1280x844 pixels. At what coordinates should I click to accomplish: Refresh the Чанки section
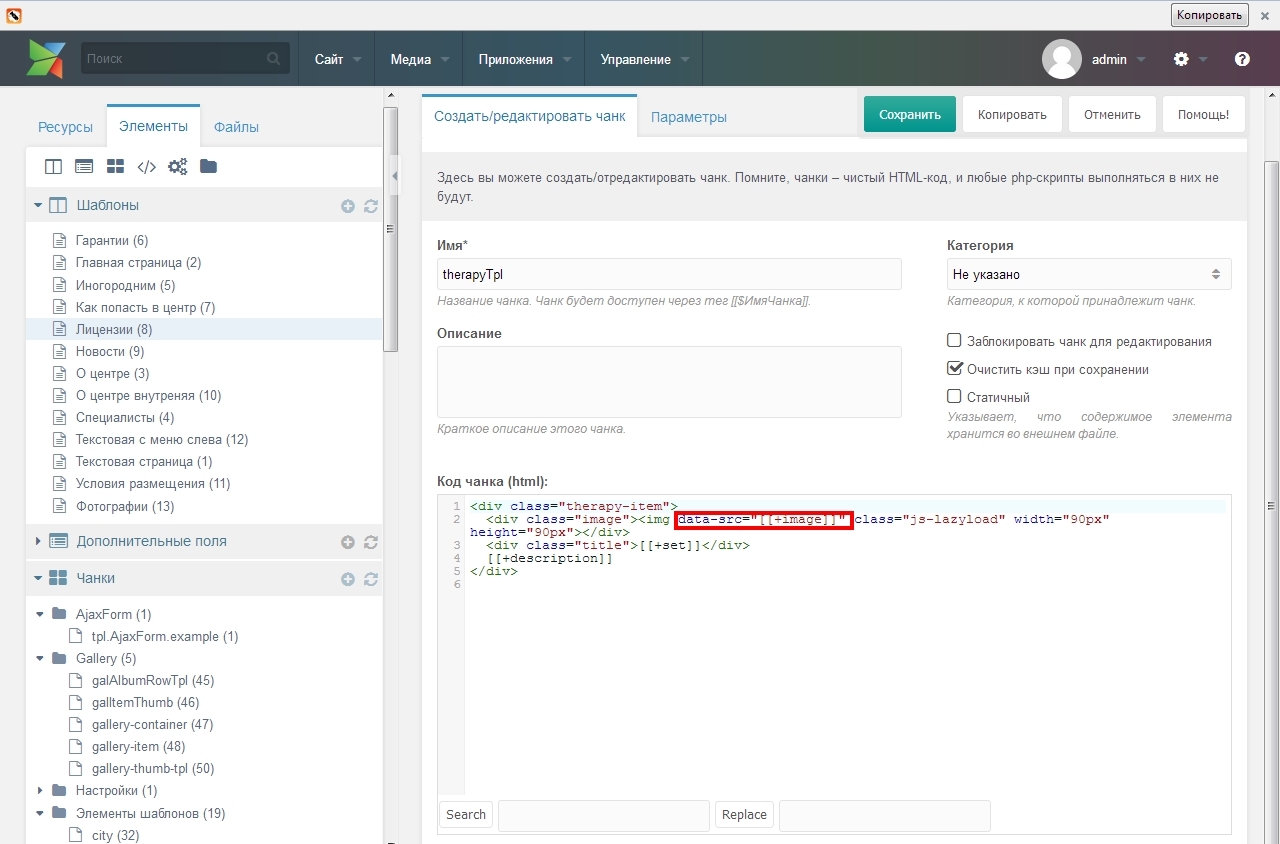[371, 579]
